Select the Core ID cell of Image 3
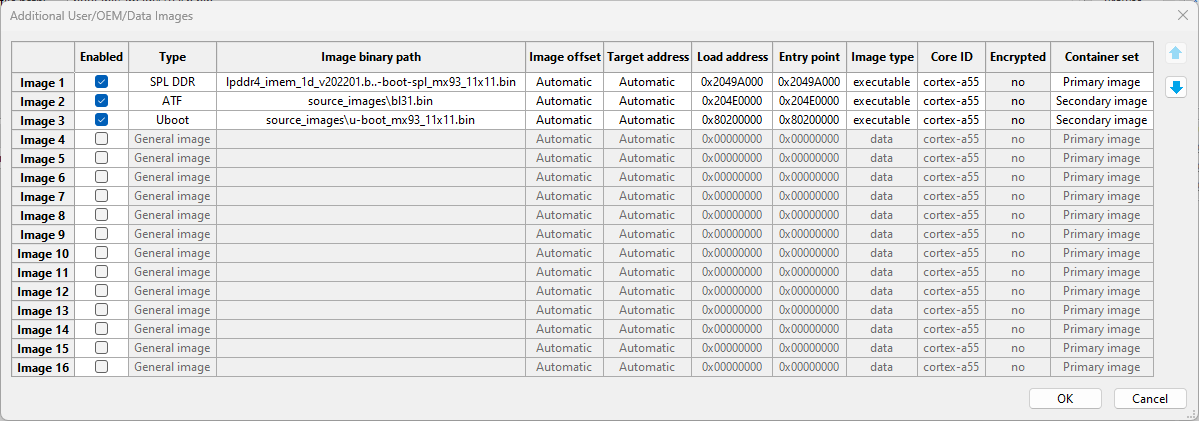1199x421 pixels. [x=951, y=120]
